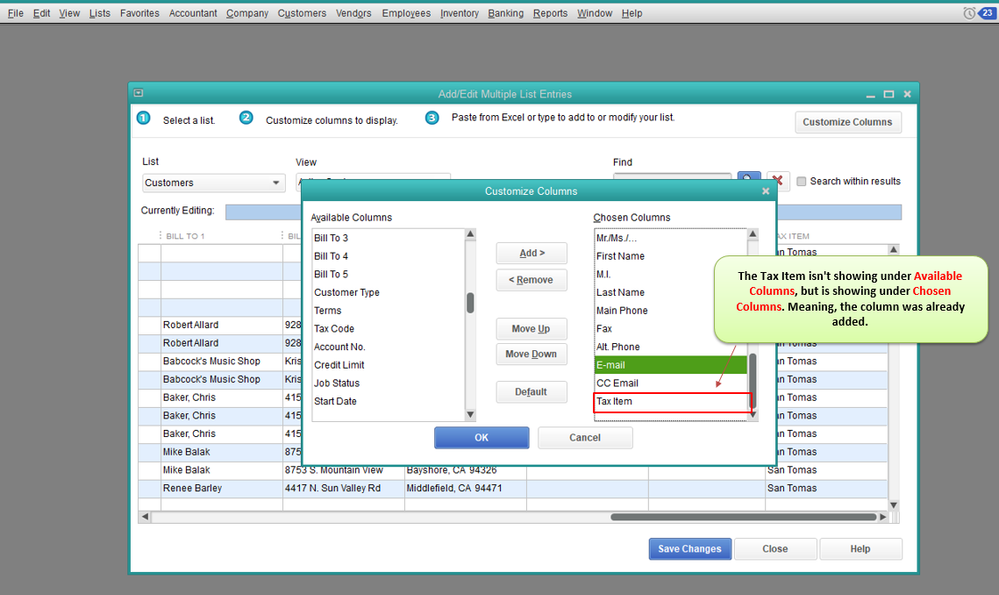Select Alt. Phone in Chosen Columns
Viewport: 999px width, 595px height.
tap(670, 347)
